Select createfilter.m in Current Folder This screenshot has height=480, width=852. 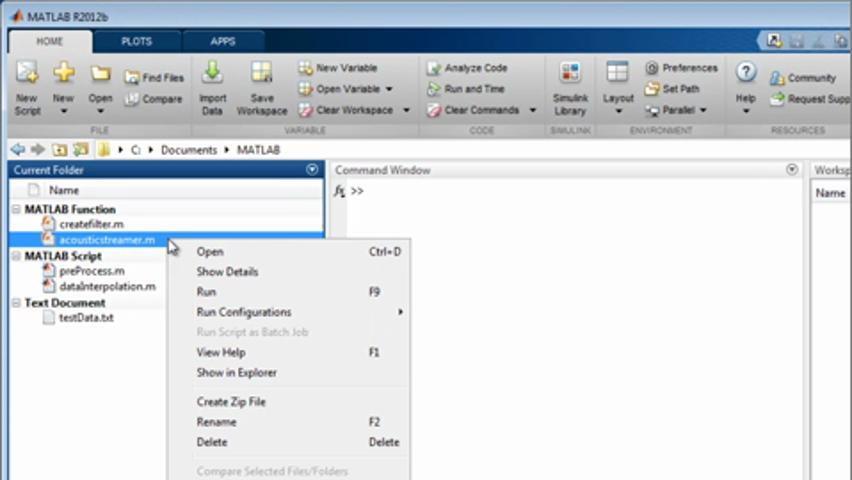point(91,224)
